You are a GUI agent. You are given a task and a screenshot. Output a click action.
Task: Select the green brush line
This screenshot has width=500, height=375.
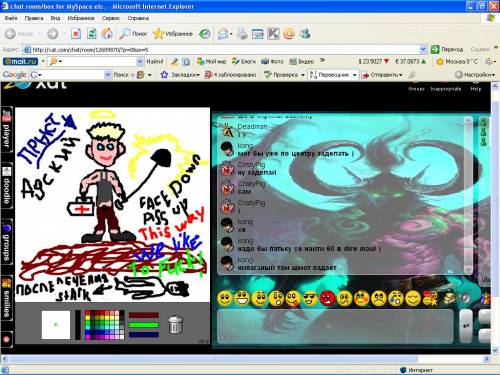tap(144, 325)
